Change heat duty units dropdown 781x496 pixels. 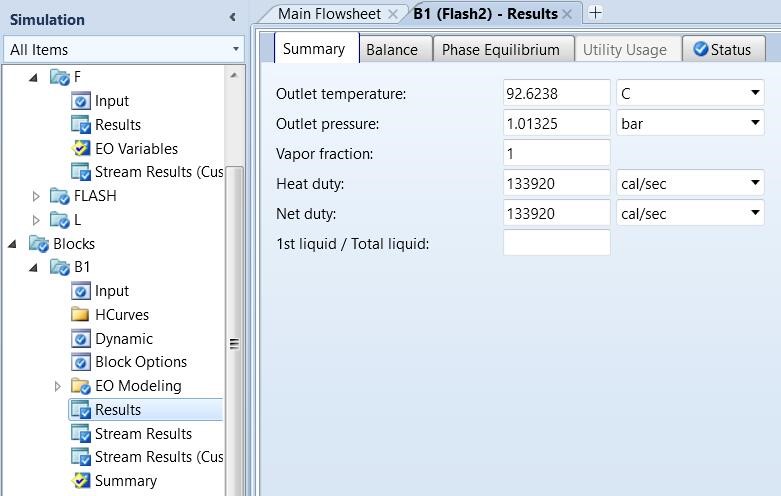pyautogui.click(x=755, y=184)
